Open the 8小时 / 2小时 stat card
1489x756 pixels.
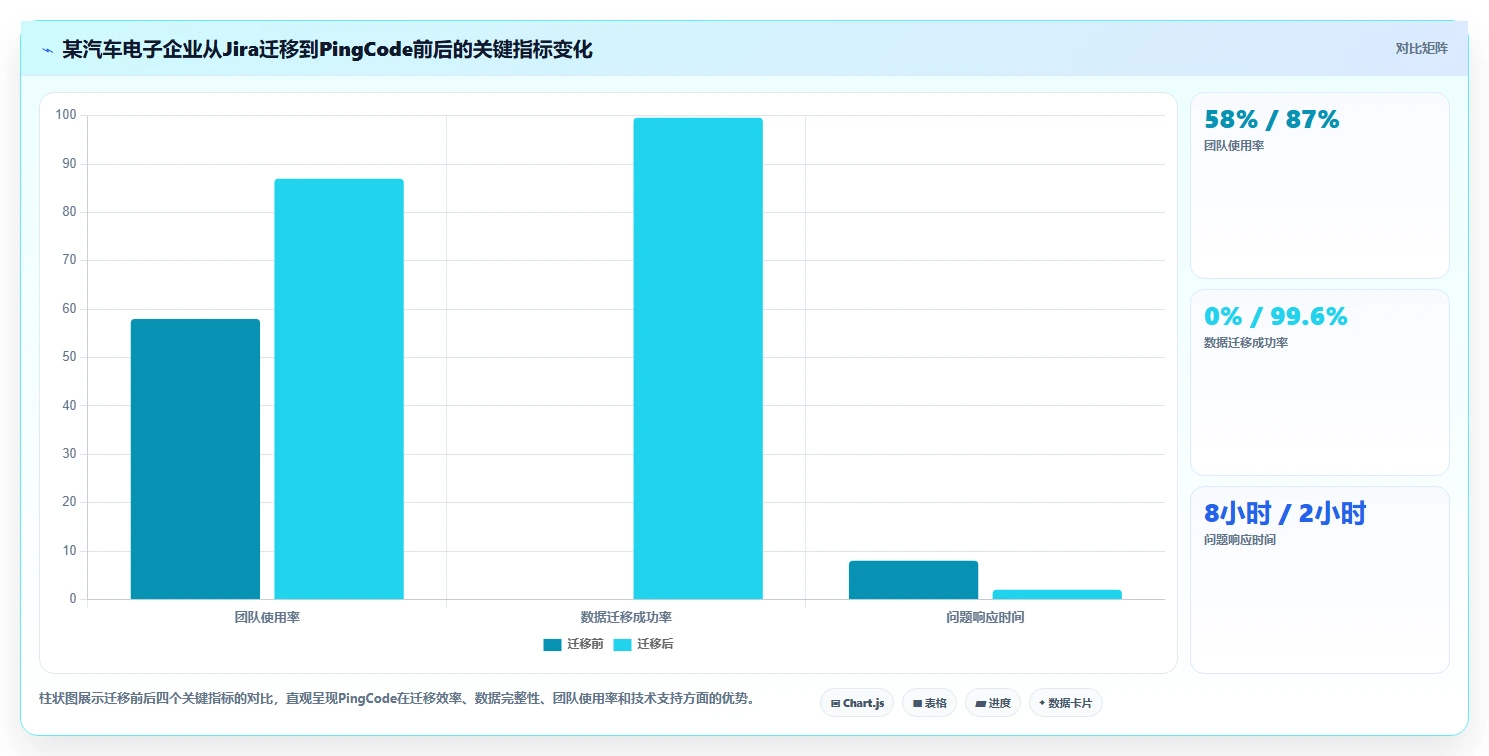click(1319, 579)
